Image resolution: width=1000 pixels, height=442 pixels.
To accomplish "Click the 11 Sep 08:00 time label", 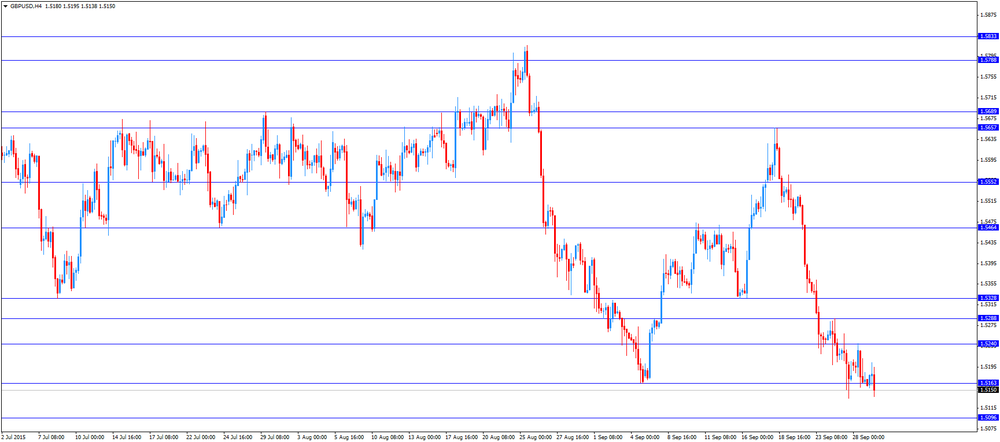I will (x=719, y=438).
